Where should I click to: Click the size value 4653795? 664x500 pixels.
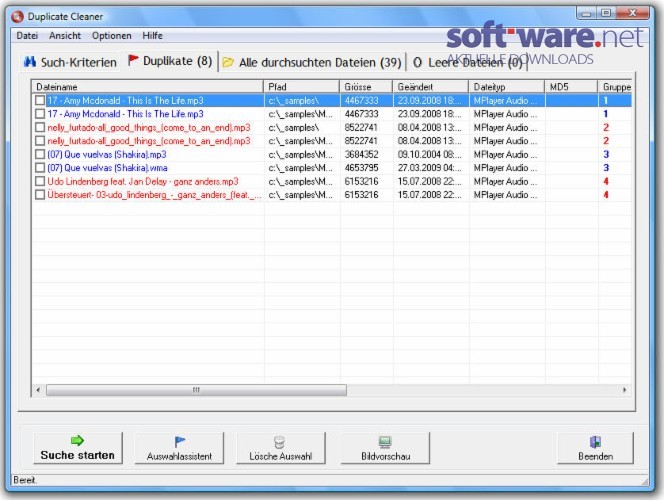pyautogui.click(x=361, y=168)
